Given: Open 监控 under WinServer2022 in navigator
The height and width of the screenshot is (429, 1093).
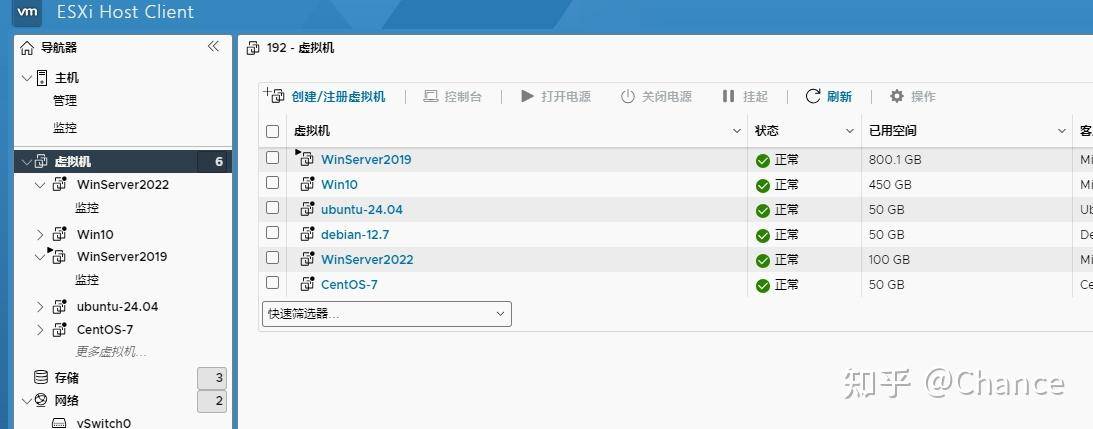Looking at the screenshot, I should pos(87,208).
